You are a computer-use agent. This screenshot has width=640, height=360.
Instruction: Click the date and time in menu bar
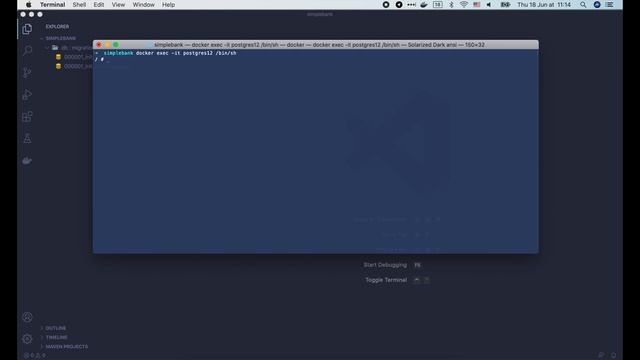544,5
